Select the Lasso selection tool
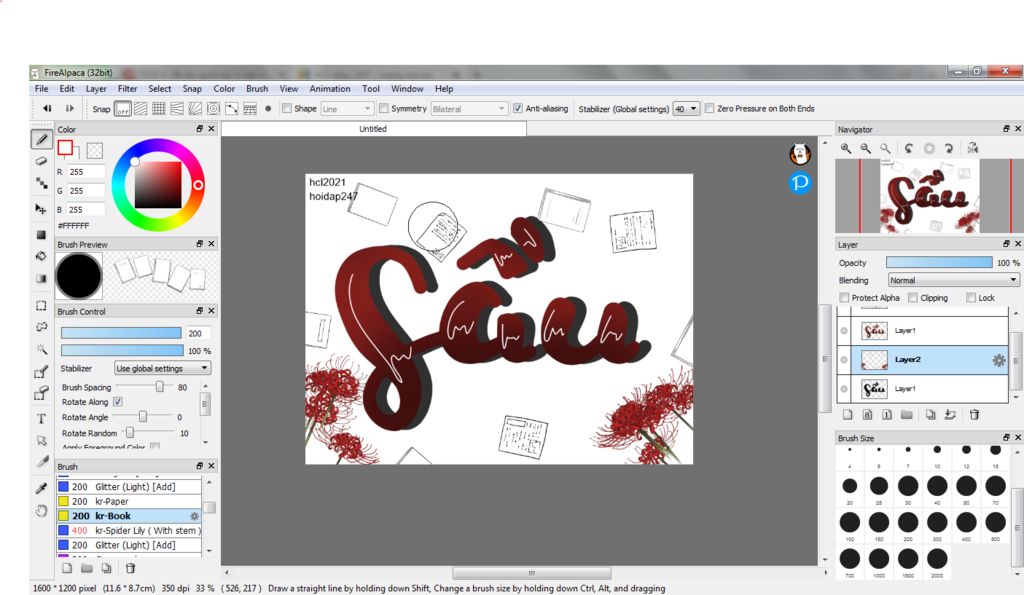 (x=41, y=327)
